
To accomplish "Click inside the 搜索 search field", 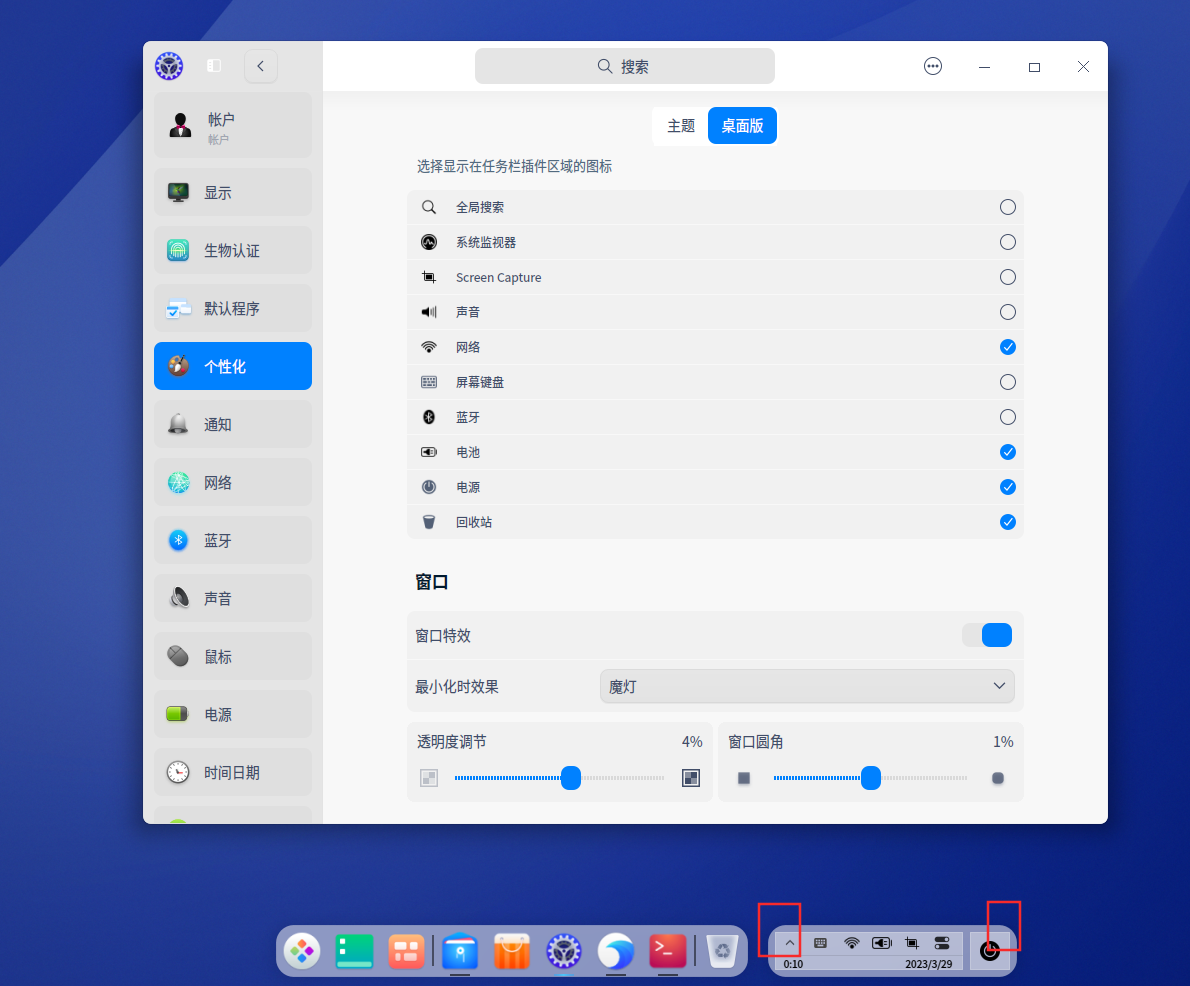I will click(x=625, y=66).
